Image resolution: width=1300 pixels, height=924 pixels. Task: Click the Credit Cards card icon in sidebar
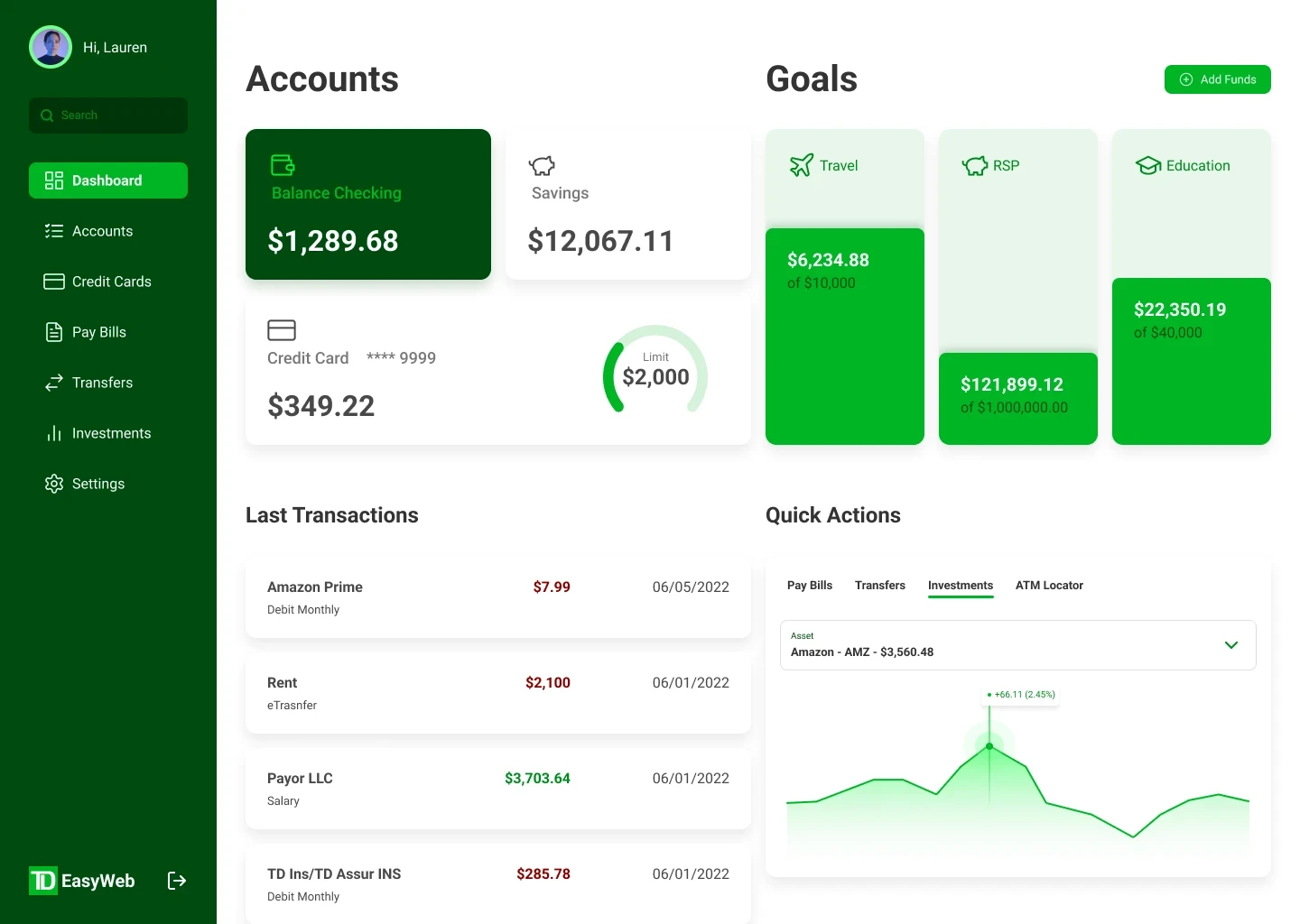click(54, 282)
